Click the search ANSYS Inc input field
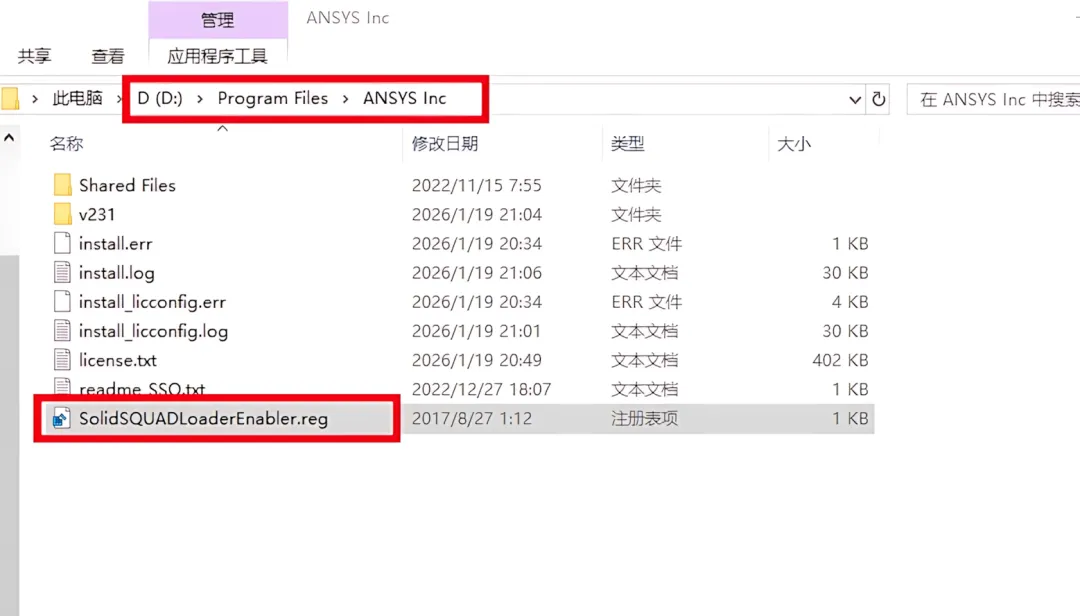The image size is (1080, 616). pos(993,99)
